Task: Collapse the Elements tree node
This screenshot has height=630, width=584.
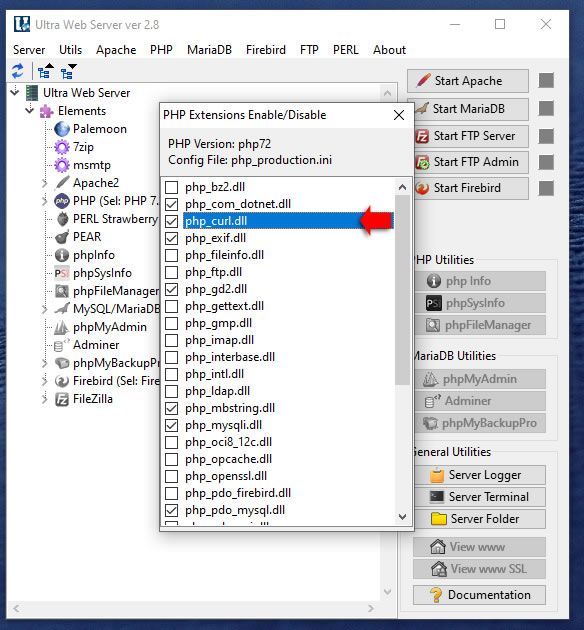Action: pos(30,110)
